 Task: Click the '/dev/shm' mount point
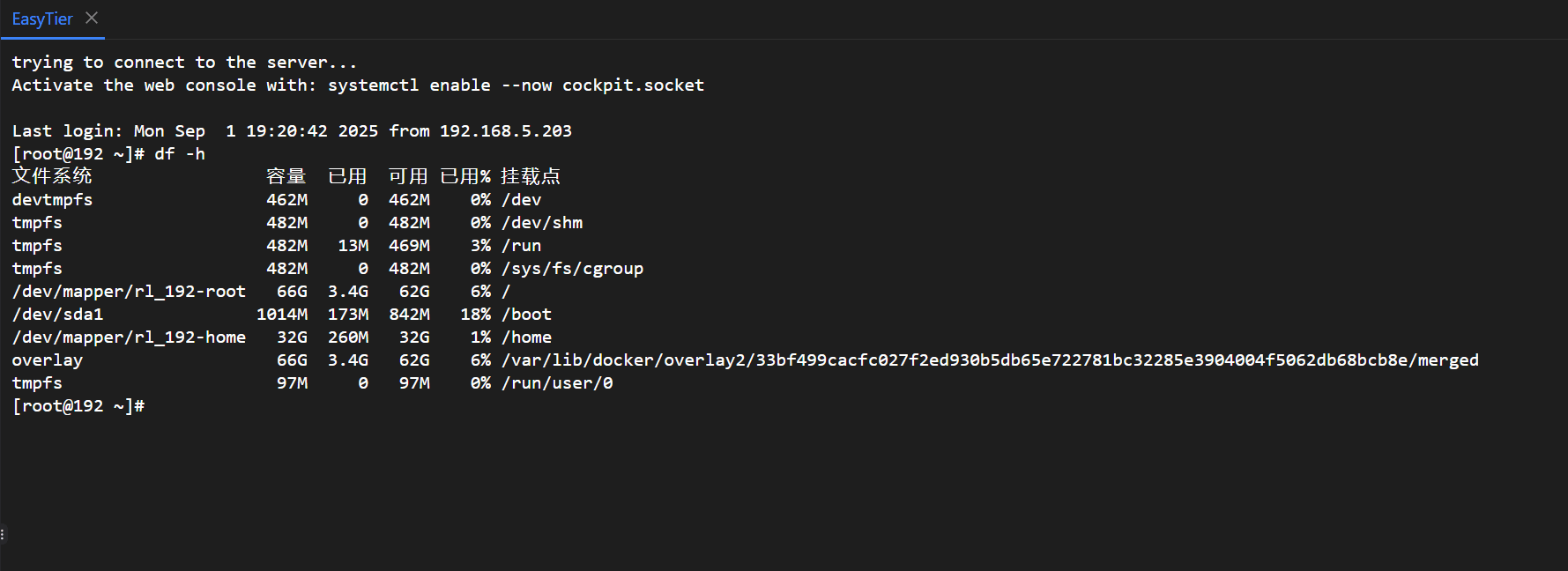click(x=541, y=223)
